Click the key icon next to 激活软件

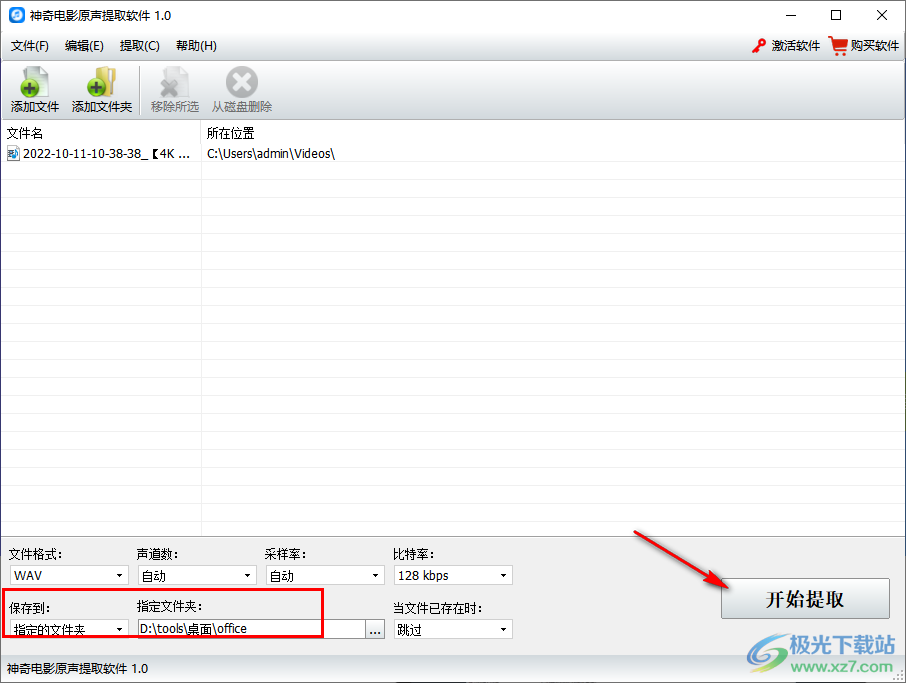pos(757,45)
